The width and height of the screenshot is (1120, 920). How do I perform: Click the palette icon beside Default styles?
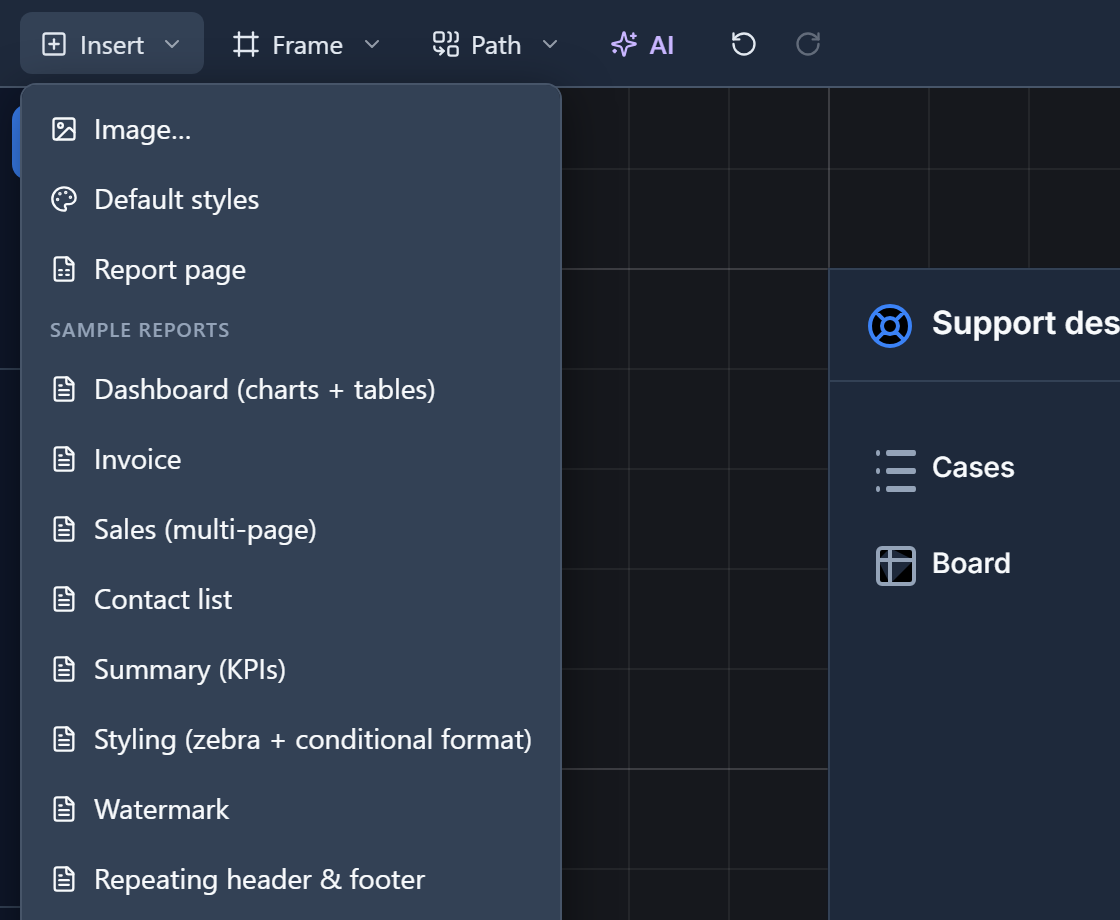click(x=64, y=199)
